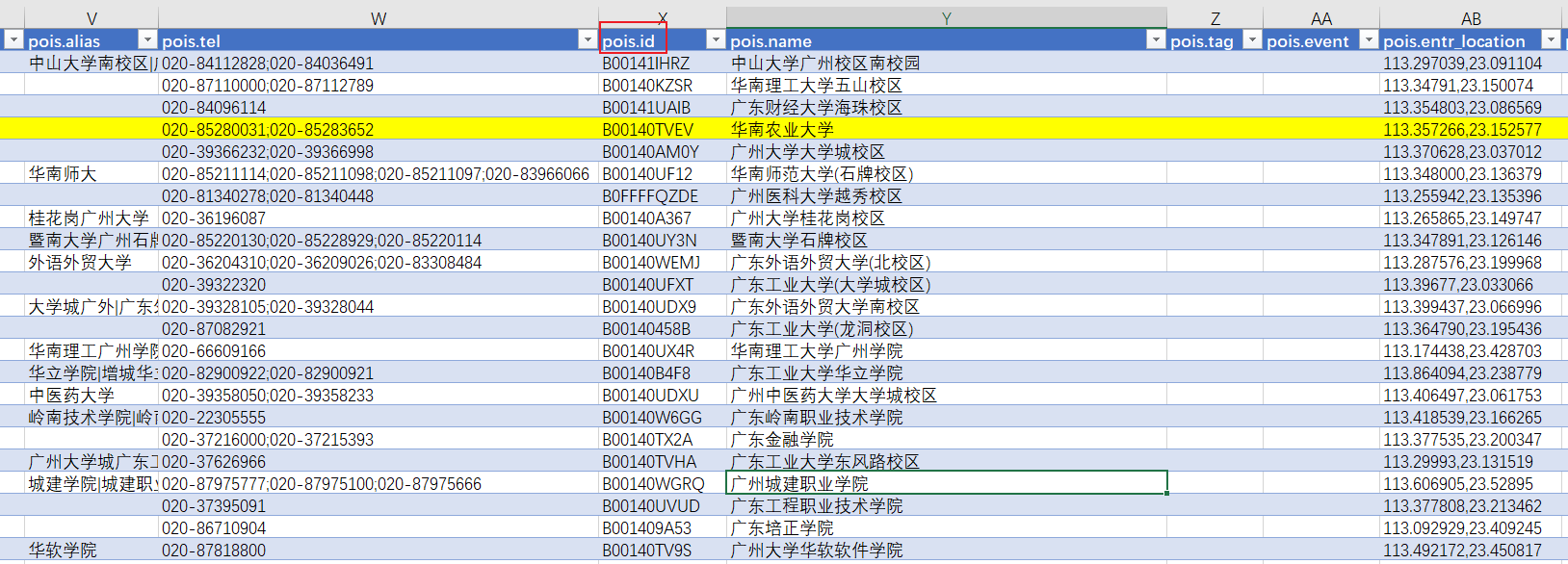
Task: Click the pois.event header cell
Action: 1321,40
